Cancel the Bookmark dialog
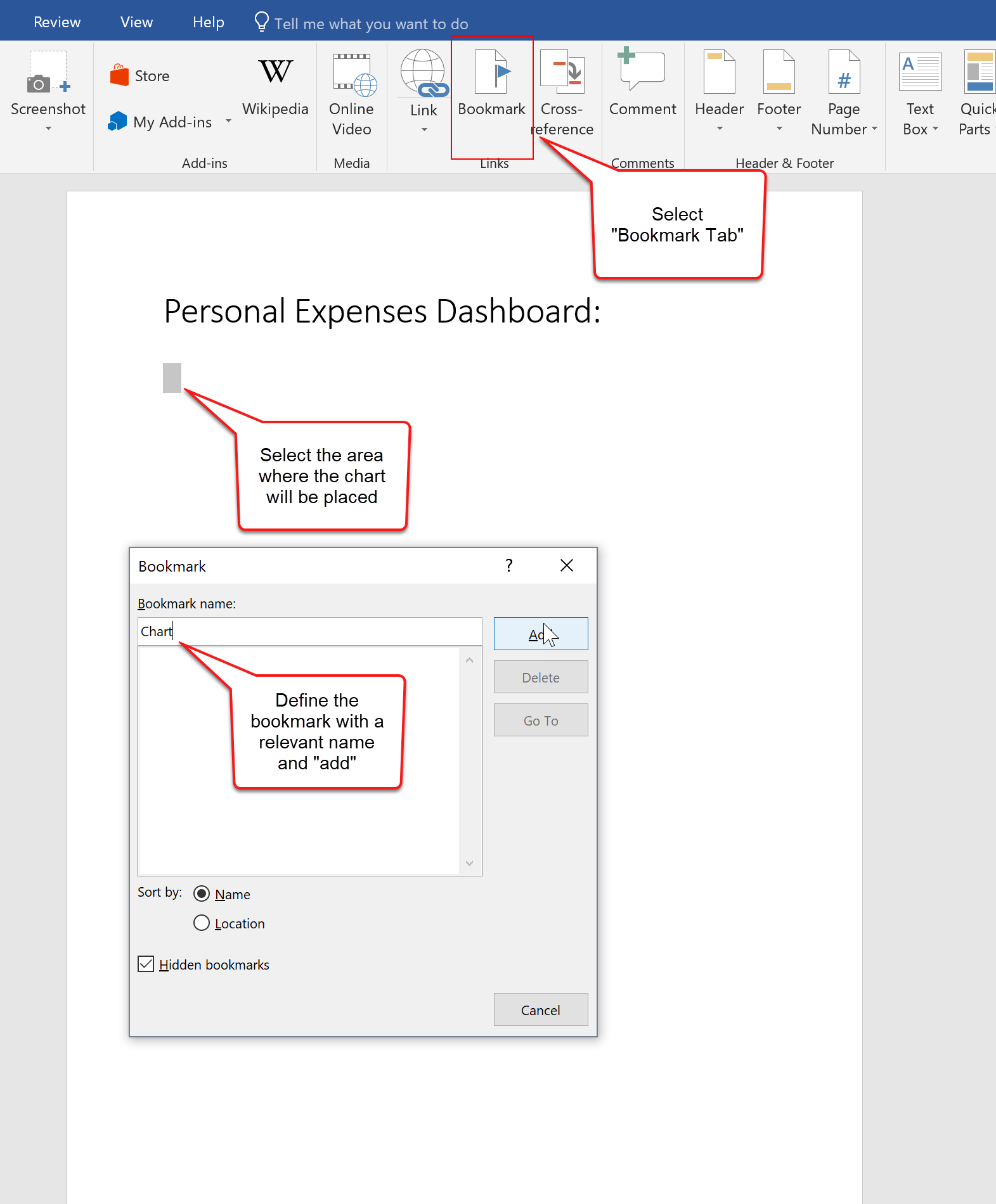 point(540,1009)
